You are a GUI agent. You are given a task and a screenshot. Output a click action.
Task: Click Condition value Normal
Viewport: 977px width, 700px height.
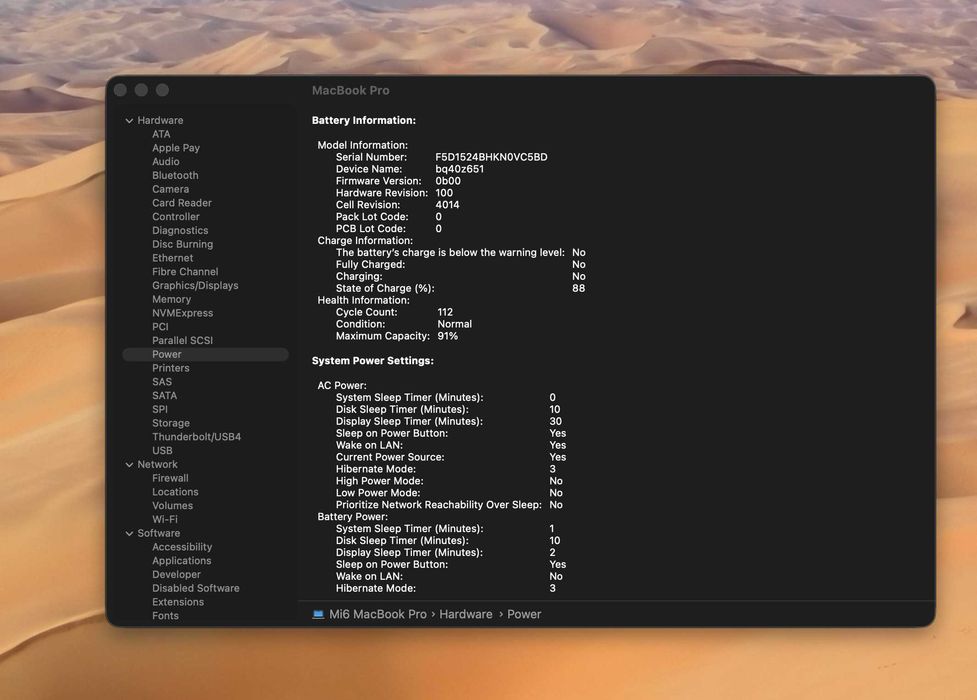[454, 324]
